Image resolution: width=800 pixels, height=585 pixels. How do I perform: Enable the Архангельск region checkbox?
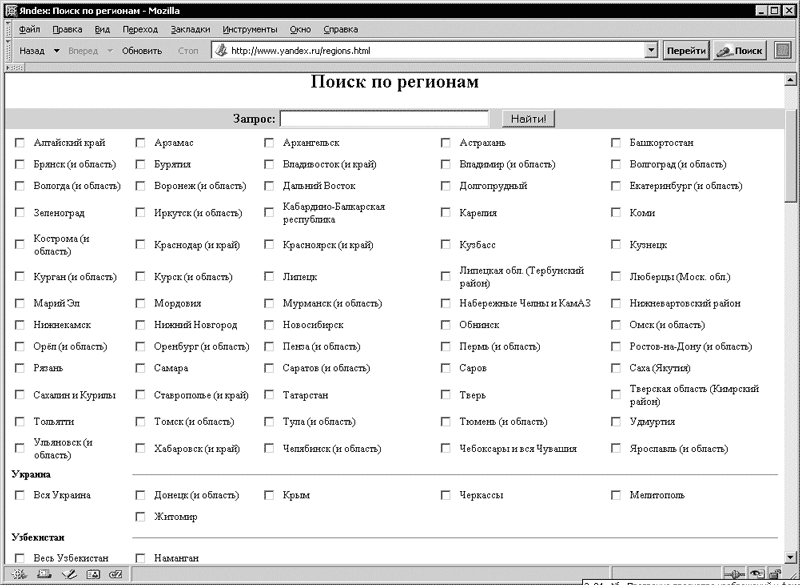269,143
